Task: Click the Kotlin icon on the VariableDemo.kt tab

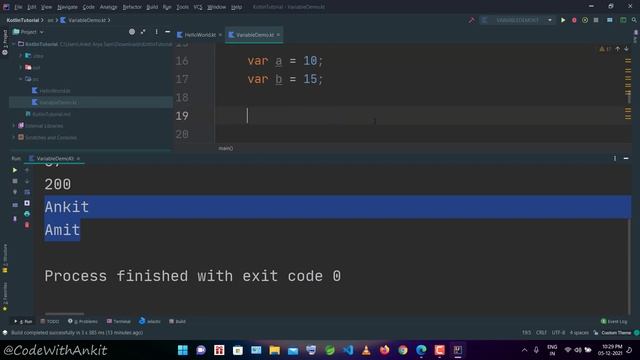Action: 231,35
